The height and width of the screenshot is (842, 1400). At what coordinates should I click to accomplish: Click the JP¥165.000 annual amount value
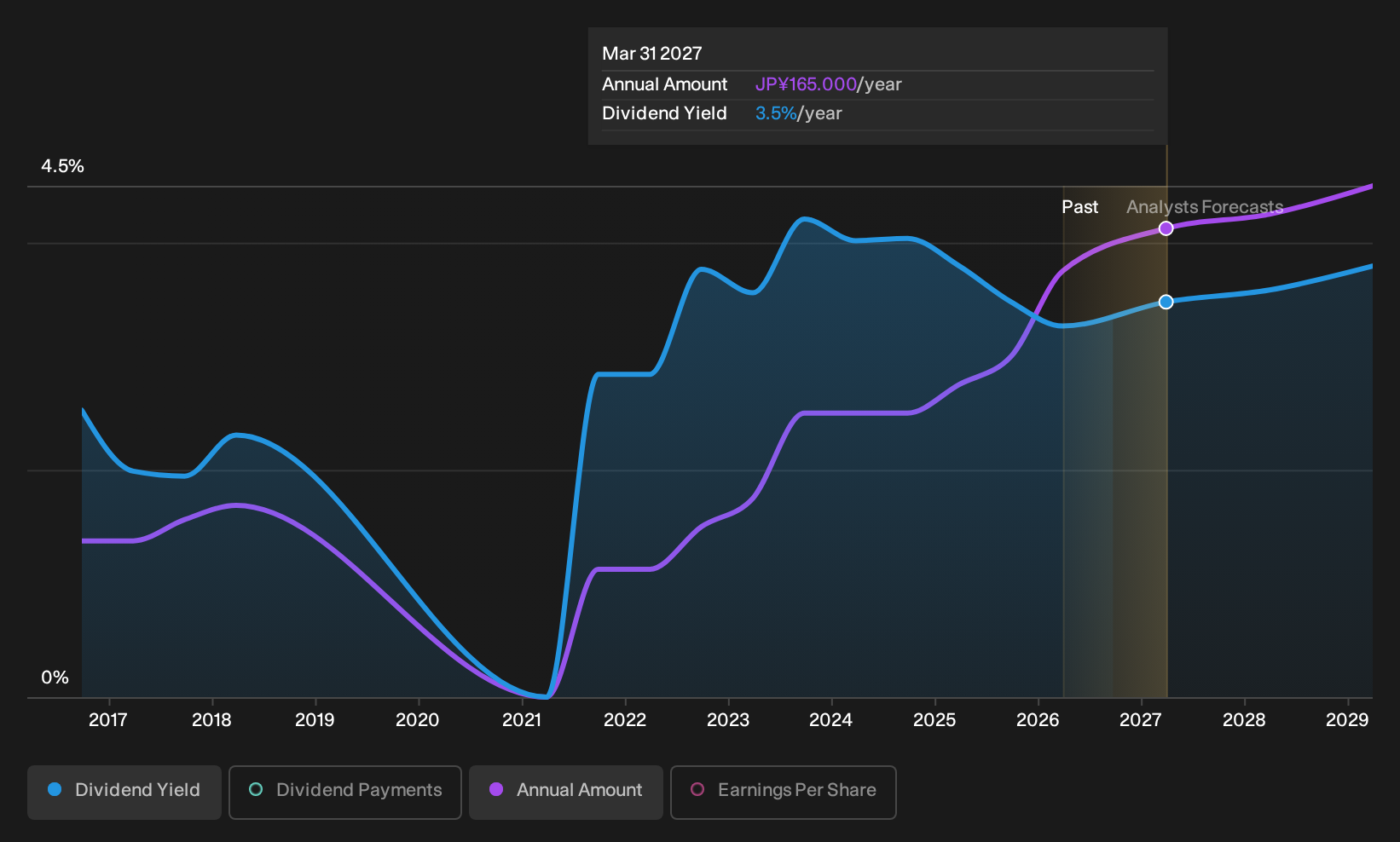806,84
